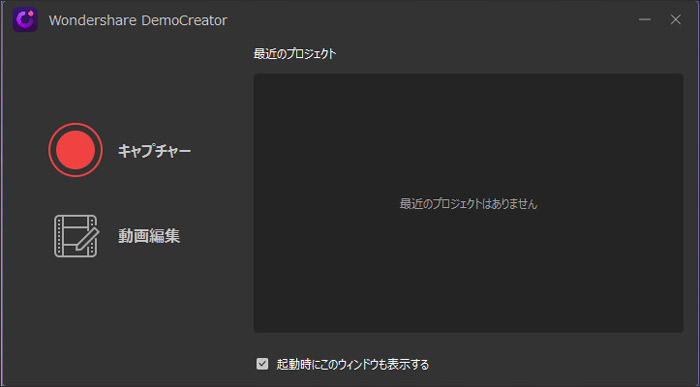This screenshot has width=700, height=387.
Task: Minimize the DemoCreator window
Action: [x=644, y=20]
